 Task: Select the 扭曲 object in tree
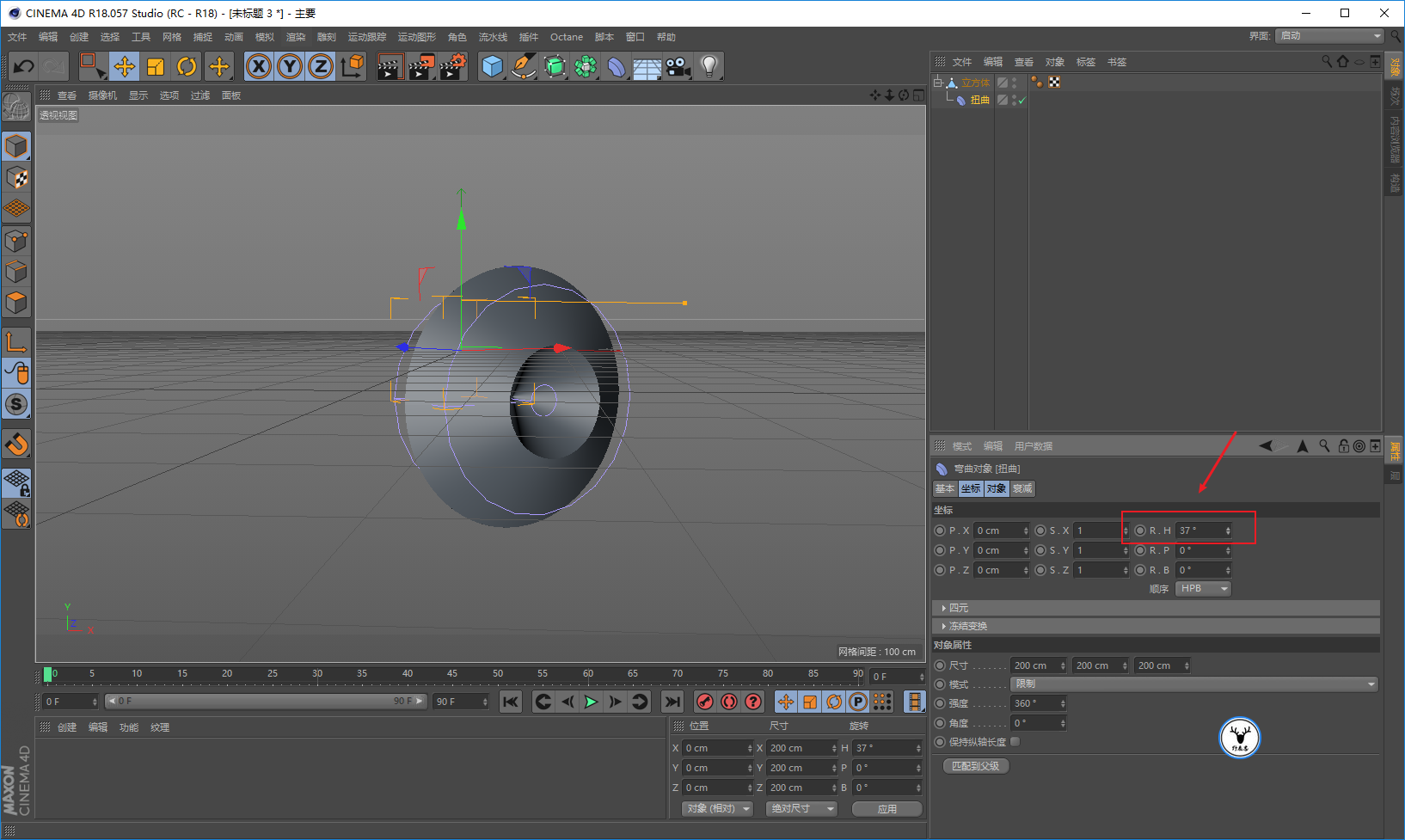pyautogui.click(x=979, y=100)
